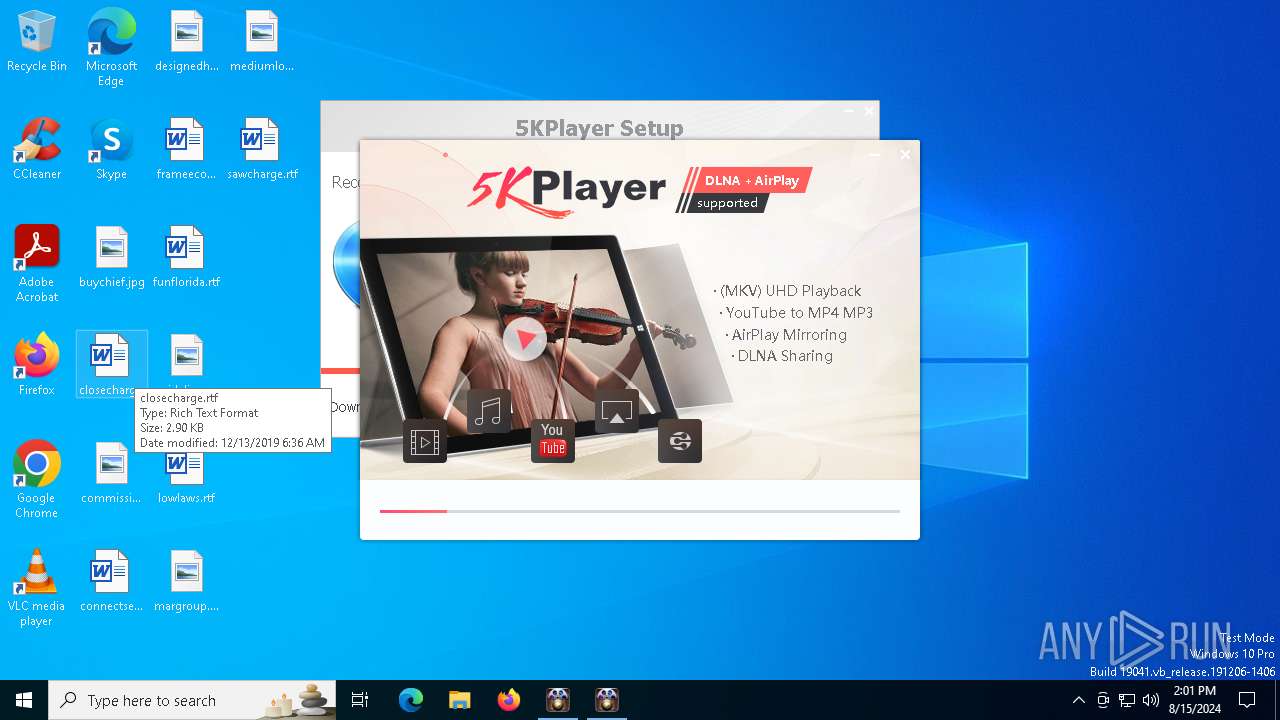The image size is (1280, 720).
Task: Open the taskbar clock and date
Action: 1194,700
